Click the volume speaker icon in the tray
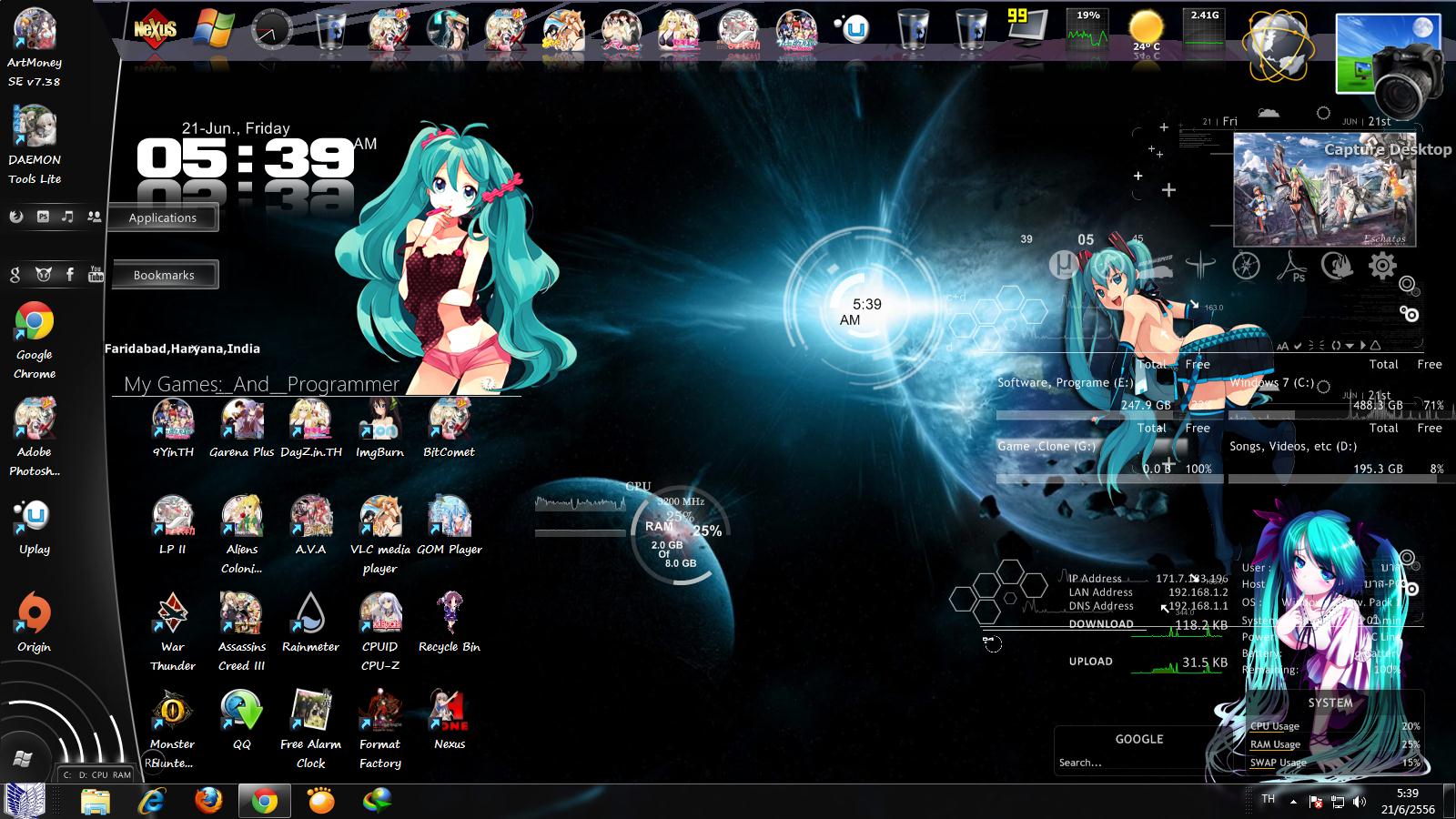The image size is (1456, 819). (1360, 802)
